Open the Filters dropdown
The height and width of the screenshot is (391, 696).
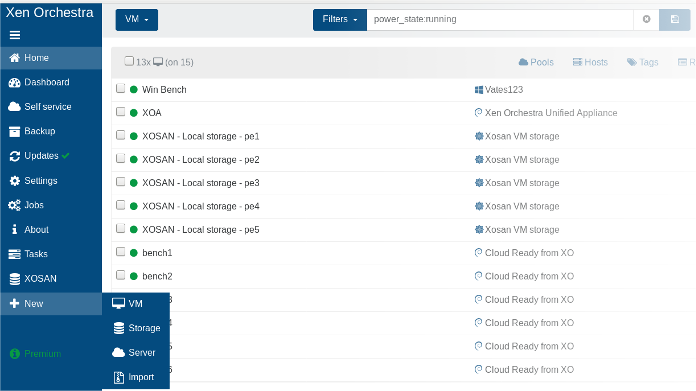340,20
